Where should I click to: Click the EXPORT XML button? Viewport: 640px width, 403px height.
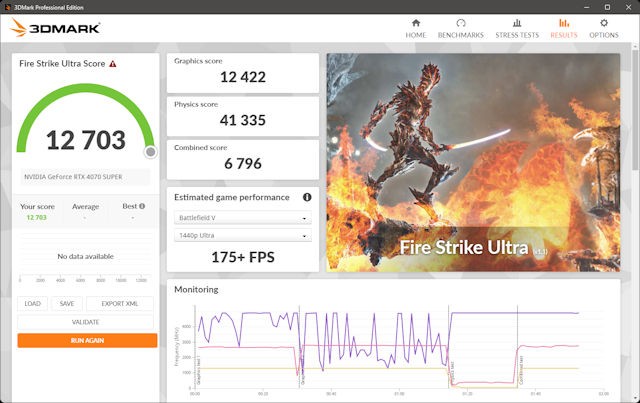(120, 304)
